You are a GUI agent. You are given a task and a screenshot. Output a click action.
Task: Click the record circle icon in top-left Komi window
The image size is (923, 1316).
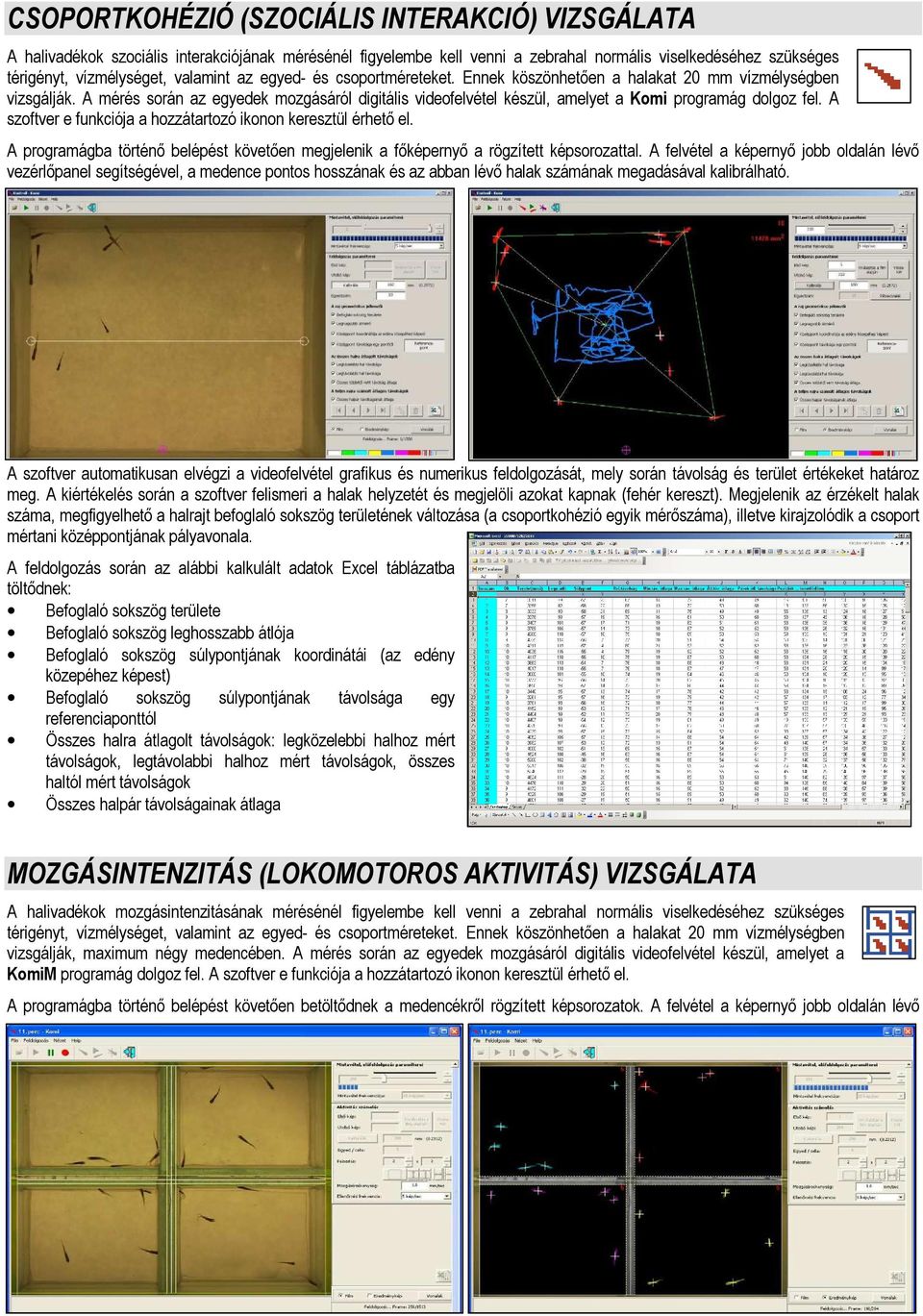tap(46, 208)
